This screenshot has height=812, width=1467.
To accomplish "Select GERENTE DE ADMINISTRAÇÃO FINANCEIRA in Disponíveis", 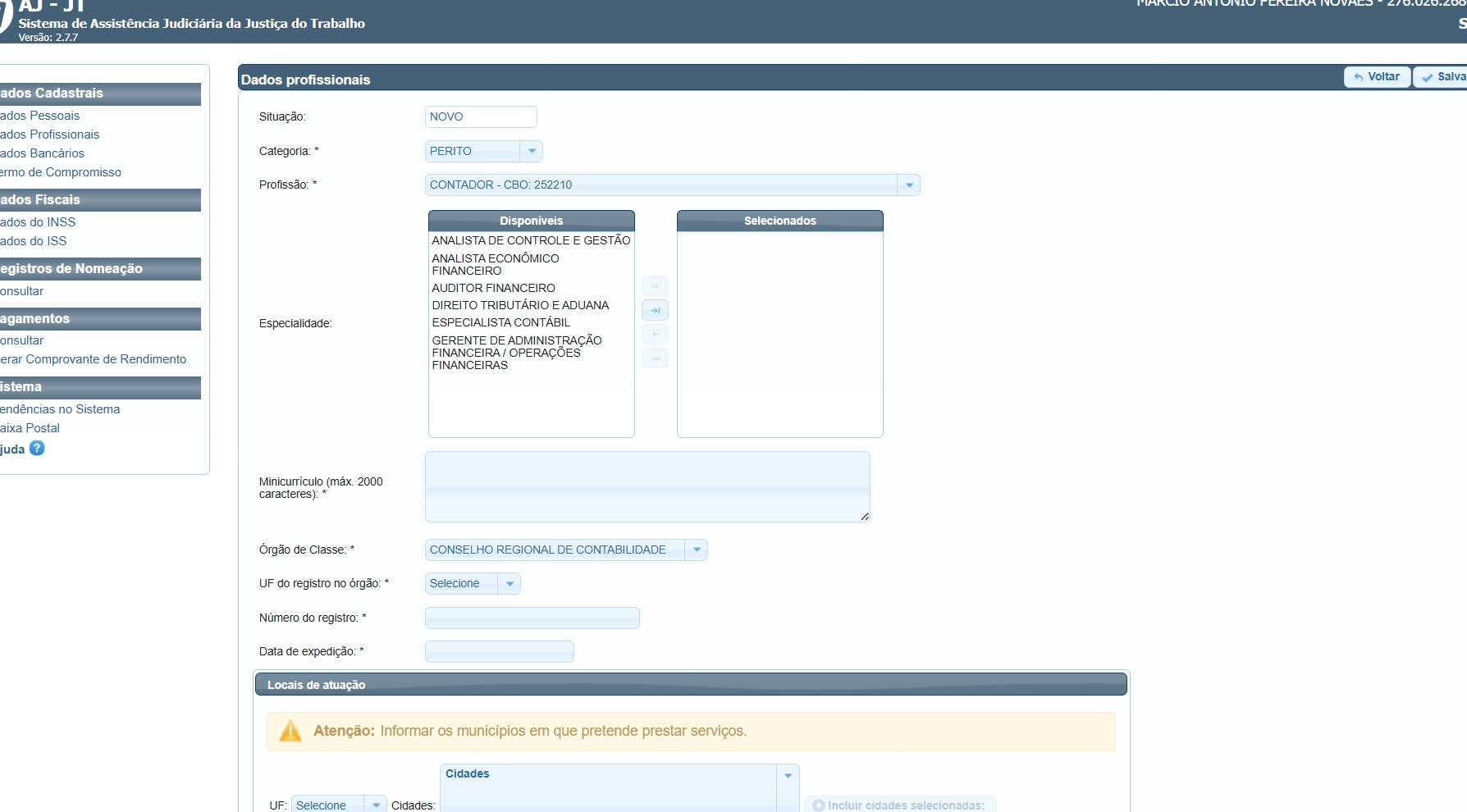I will click(531, 353).
